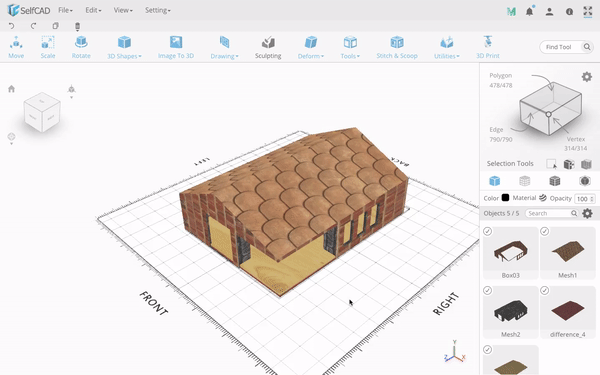
Task: Open Image To 3D tool
Action: (176, 47)
